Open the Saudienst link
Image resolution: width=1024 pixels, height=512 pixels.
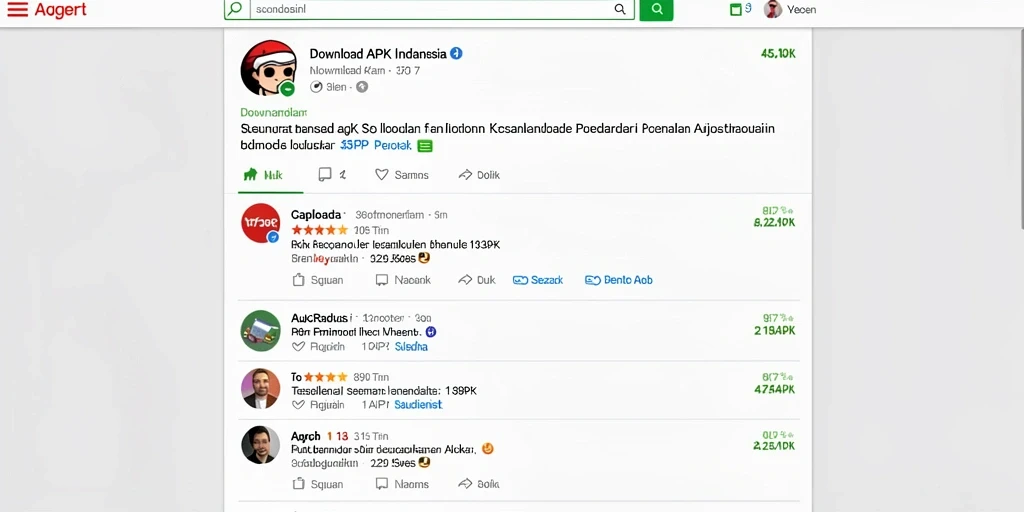(418, 405)
